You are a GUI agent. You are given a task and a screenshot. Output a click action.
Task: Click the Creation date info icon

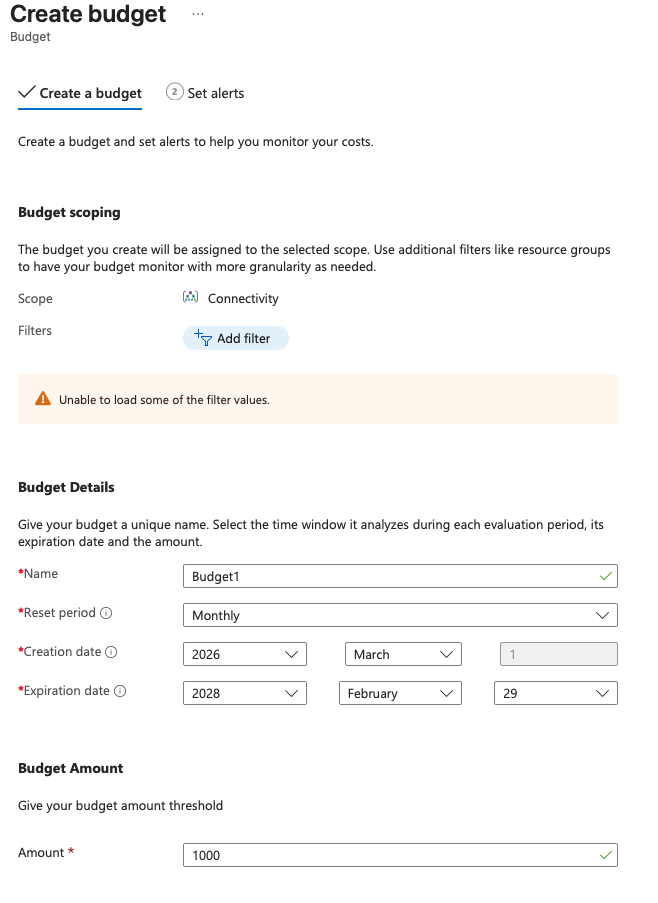pyautogui.click(x=111, y=652)
